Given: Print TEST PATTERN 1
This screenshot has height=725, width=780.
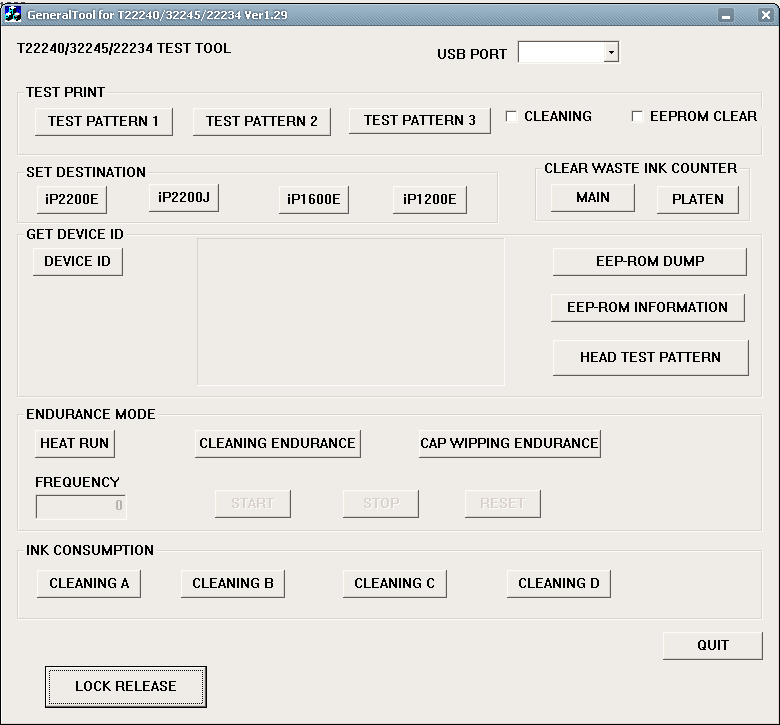Looking at the screenshot, I should pos(103,121).
